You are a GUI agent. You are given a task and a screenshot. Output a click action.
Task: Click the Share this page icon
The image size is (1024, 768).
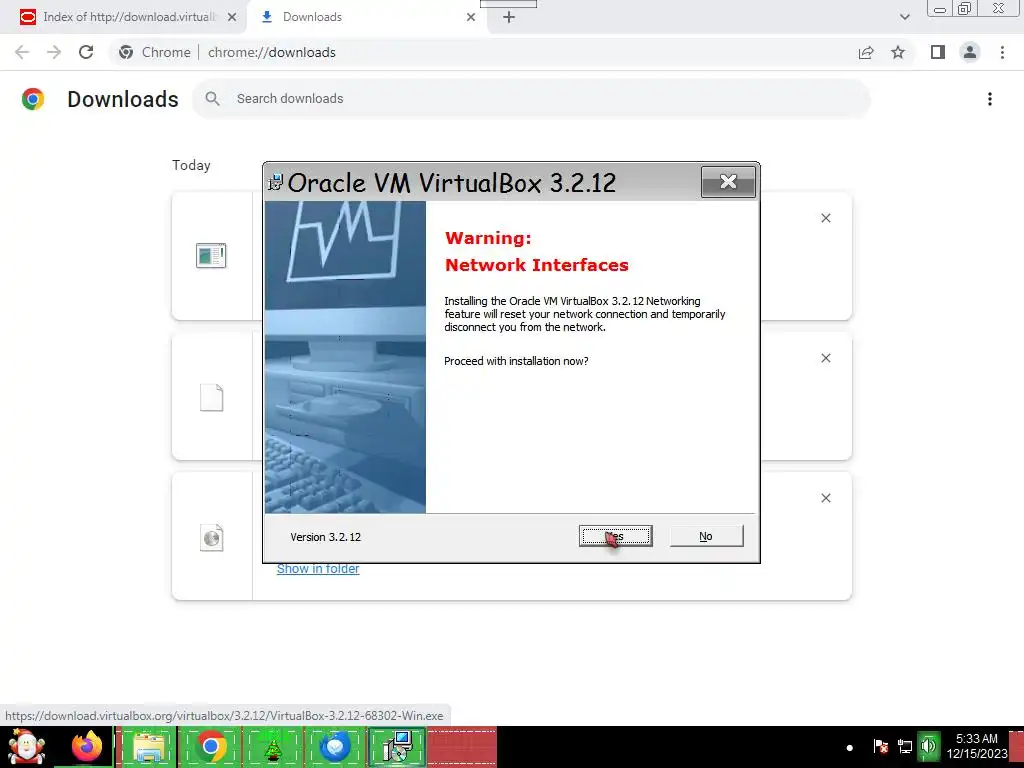tap(866, 52)
